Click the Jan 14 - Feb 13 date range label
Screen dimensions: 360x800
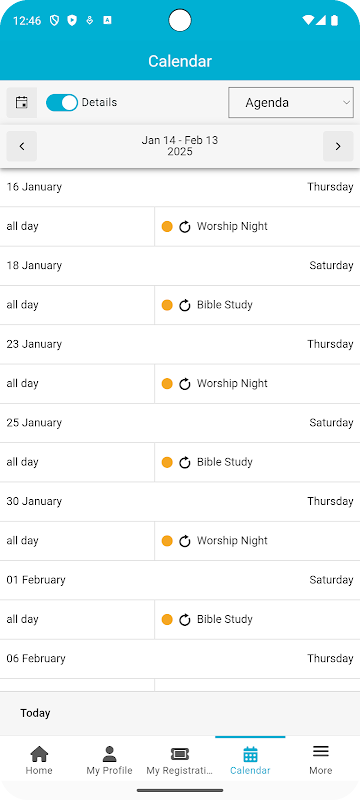pos(179,146)
